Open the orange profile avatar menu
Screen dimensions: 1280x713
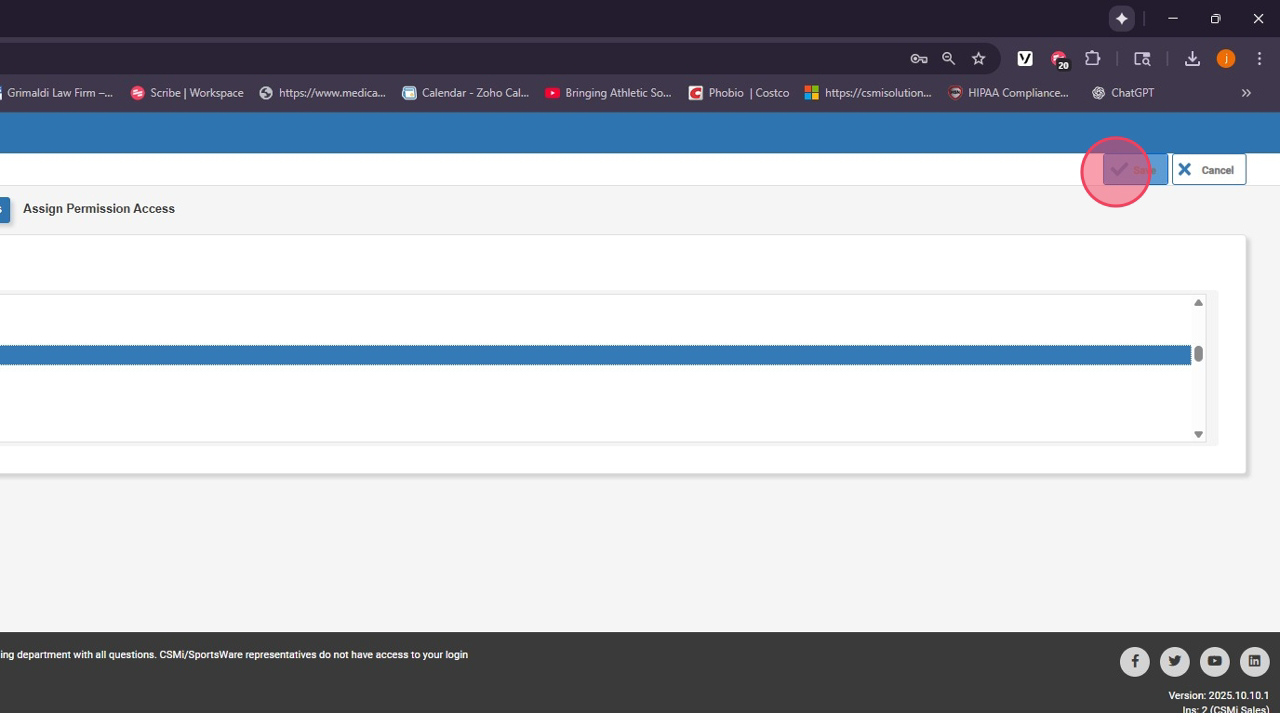pyautogui.click(x=1225, y=59)
